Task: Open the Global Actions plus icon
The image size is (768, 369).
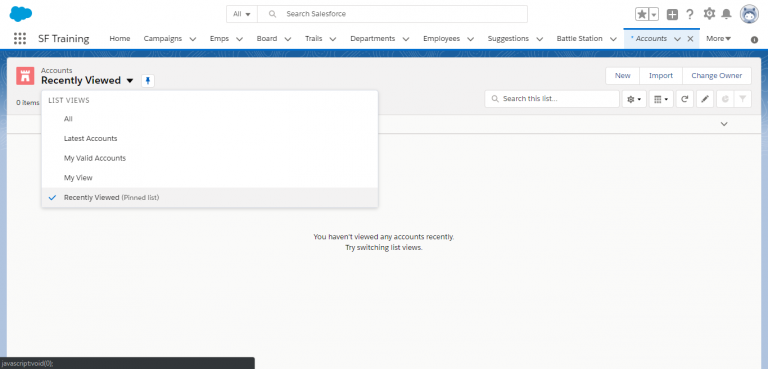Action: tap(672, 14)
